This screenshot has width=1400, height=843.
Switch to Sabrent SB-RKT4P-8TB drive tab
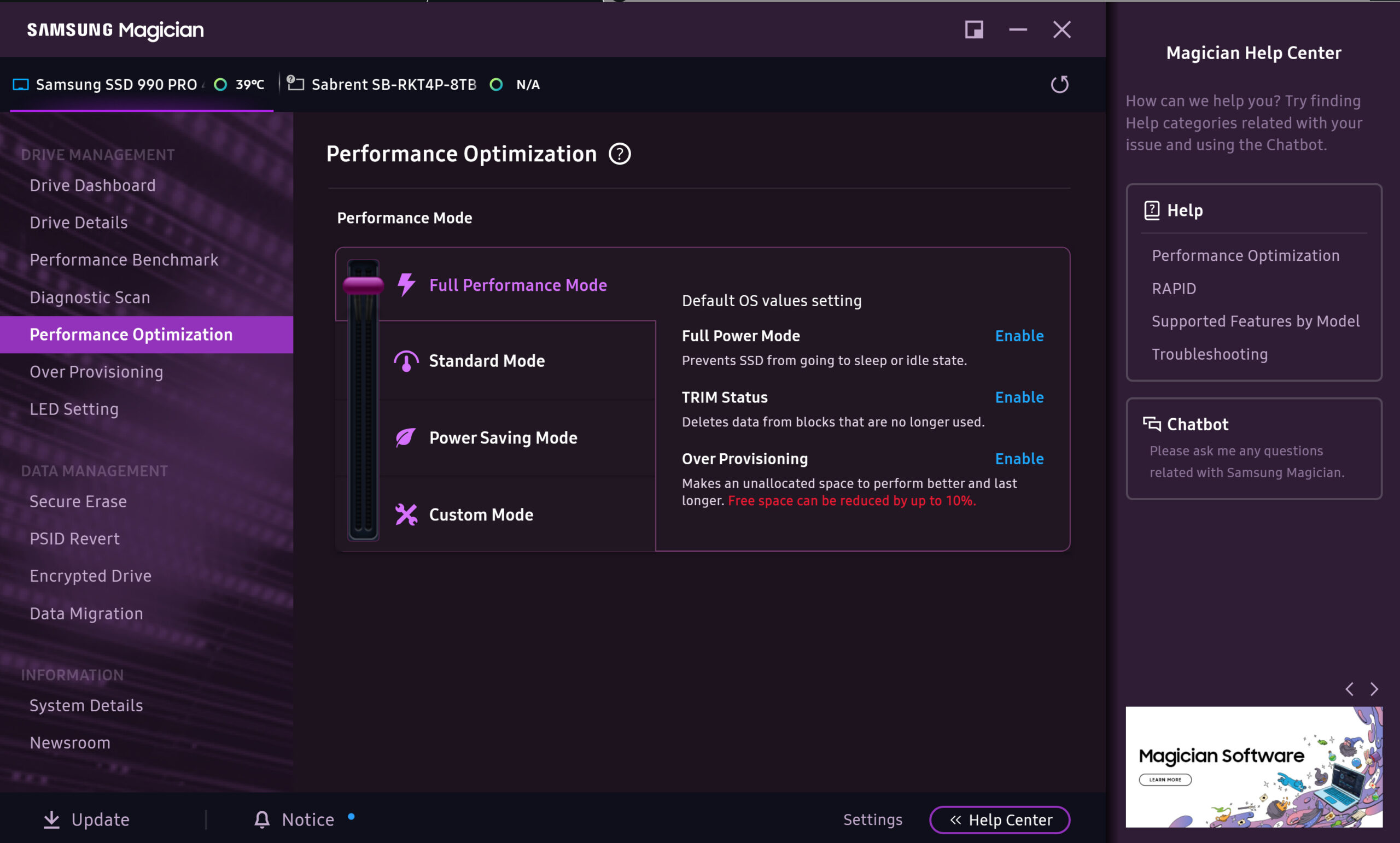pyautogui.click(x=393, y=85)
